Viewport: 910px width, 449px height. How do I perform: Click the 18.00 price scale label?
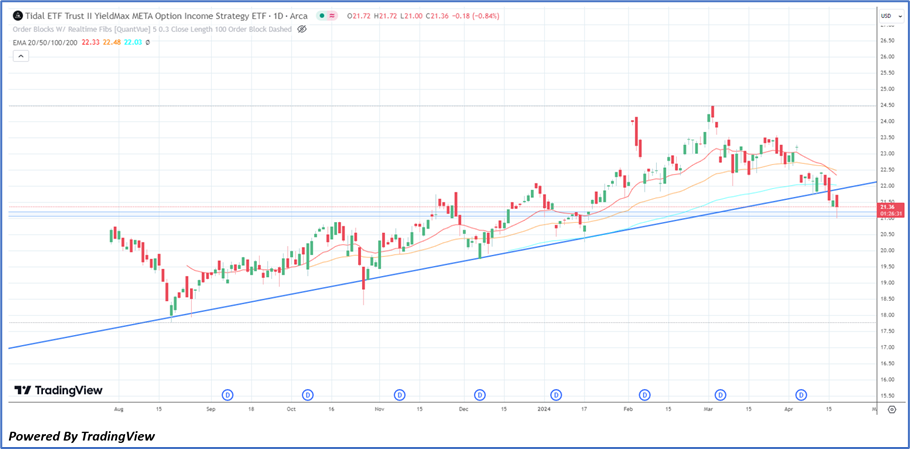tap(888, 315)
